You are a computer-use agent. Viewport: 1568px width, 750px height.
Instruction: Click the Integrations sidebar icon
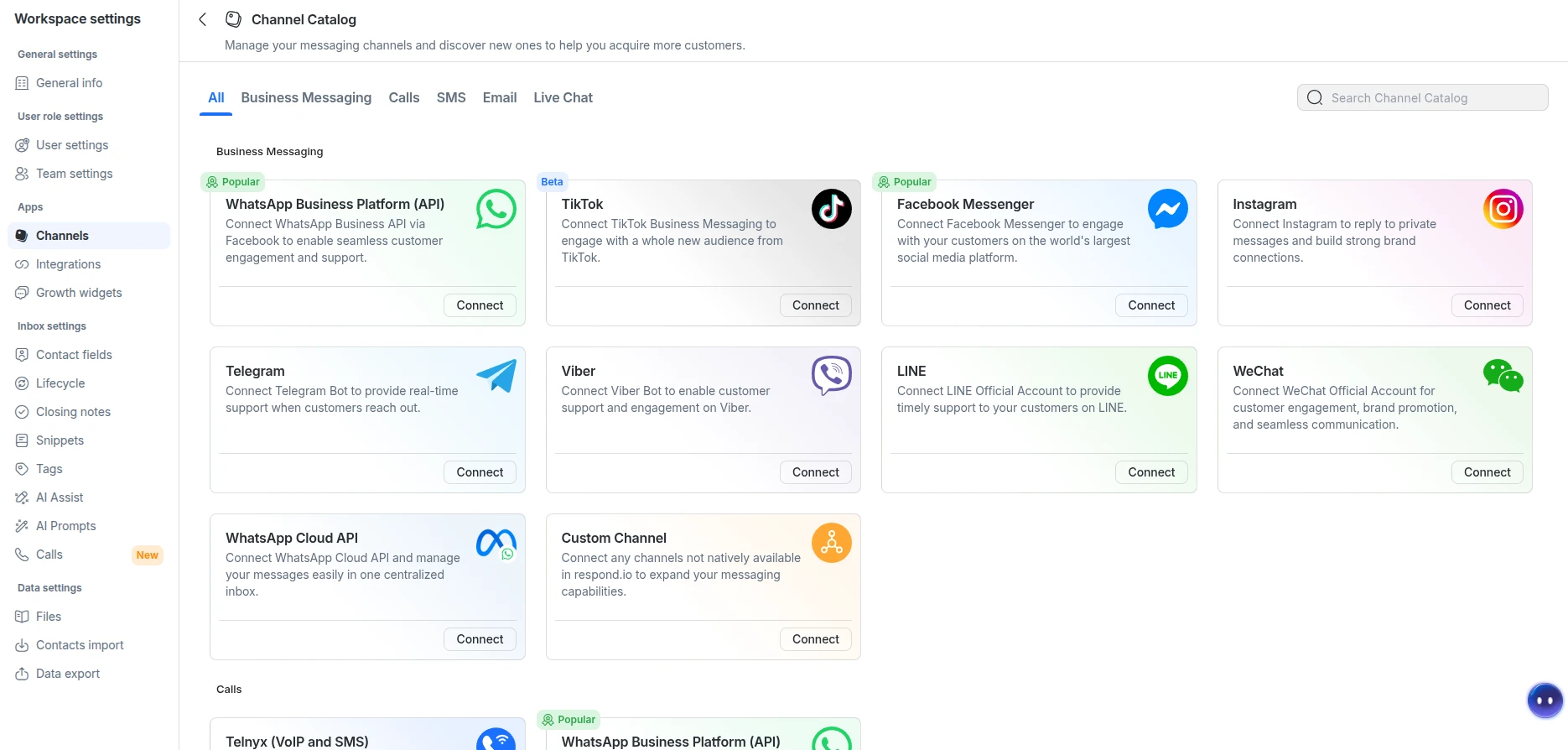pyautogui.click(x=22, y=264)
